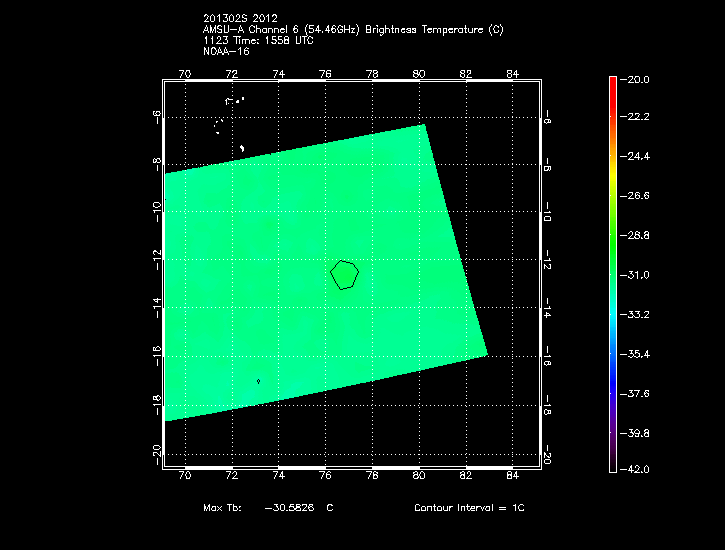Select the blue color bar section near -35.4

pyautogui.click(x=612, y=354)
